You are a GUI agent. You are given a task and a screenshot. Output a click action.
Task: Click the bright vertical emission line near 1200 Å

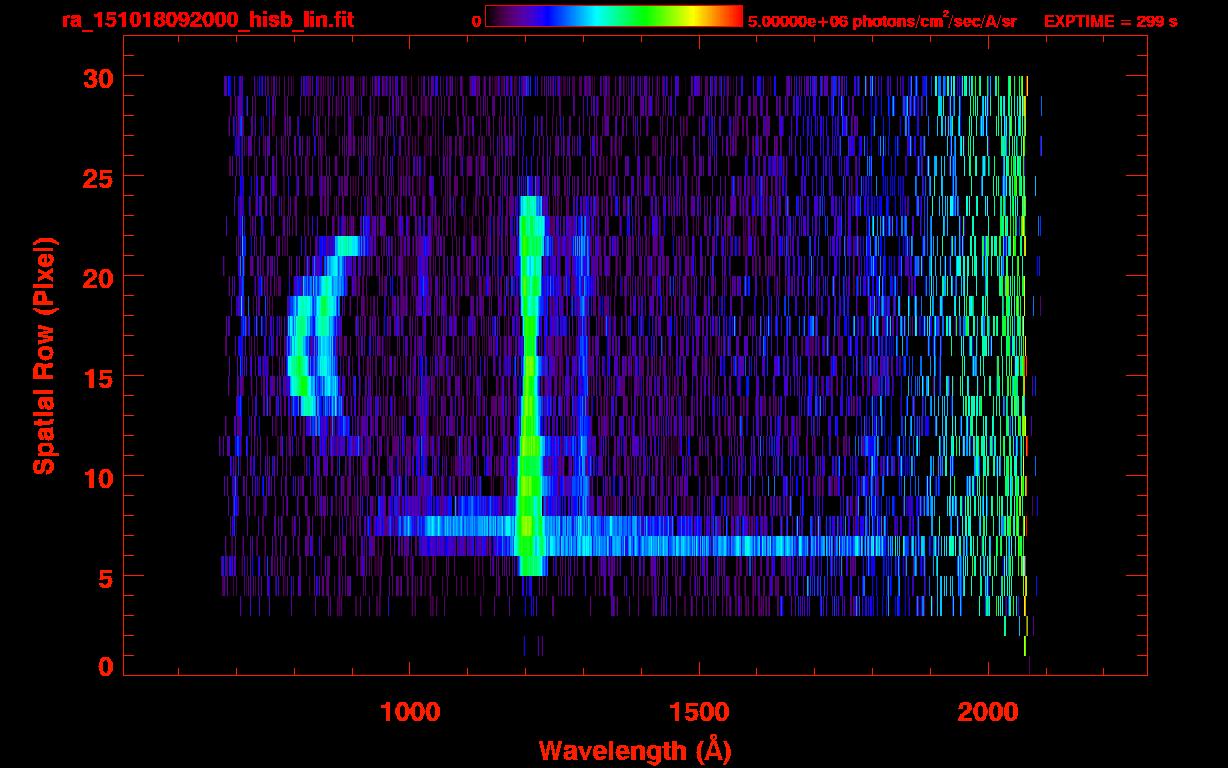coord(530,385)
